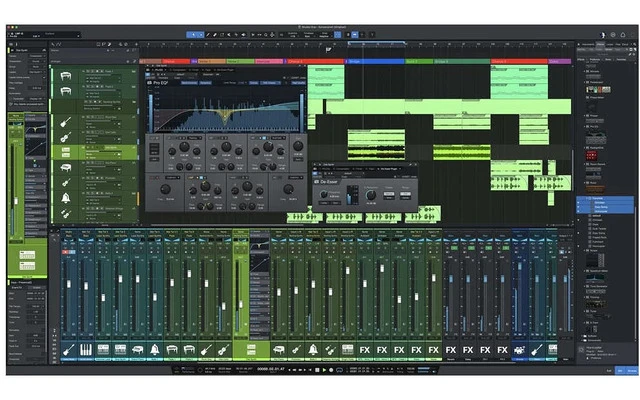Click the drum kit icon in the mixer
Image resolution: width=640 pixels, height=400 pixels.
click(x=519, y=350)
